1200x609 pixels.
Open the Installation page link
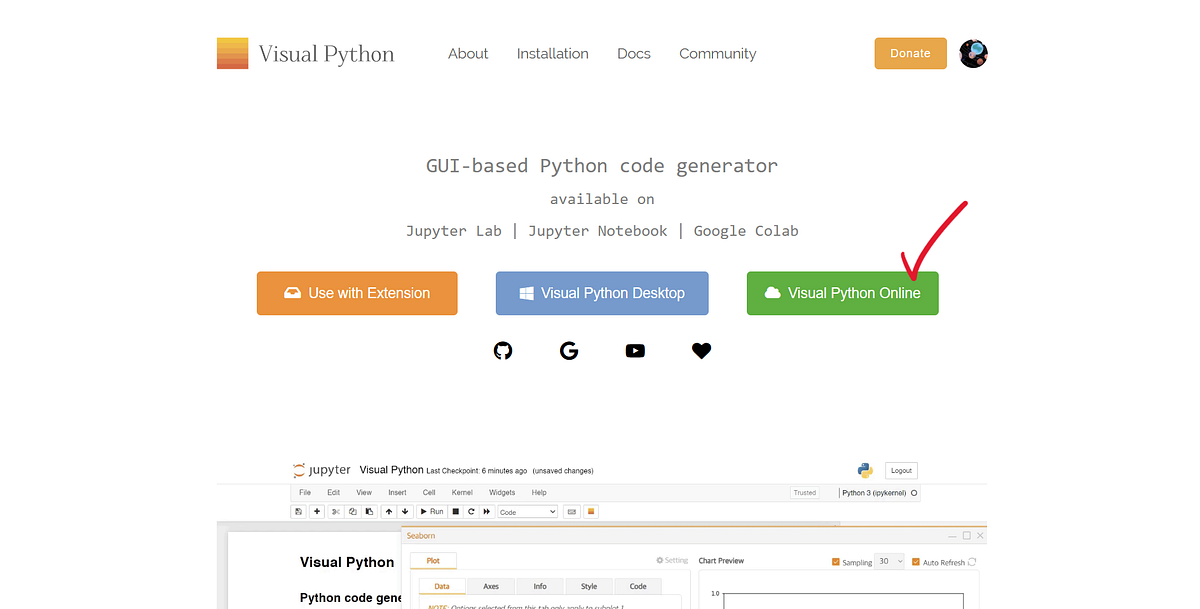(552, 54)
